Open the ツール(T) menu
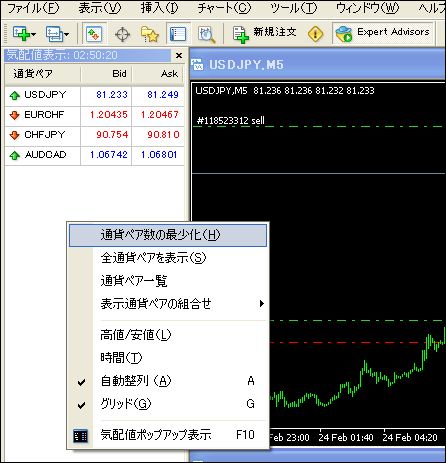The image size is (446, 463). (293, 8)
